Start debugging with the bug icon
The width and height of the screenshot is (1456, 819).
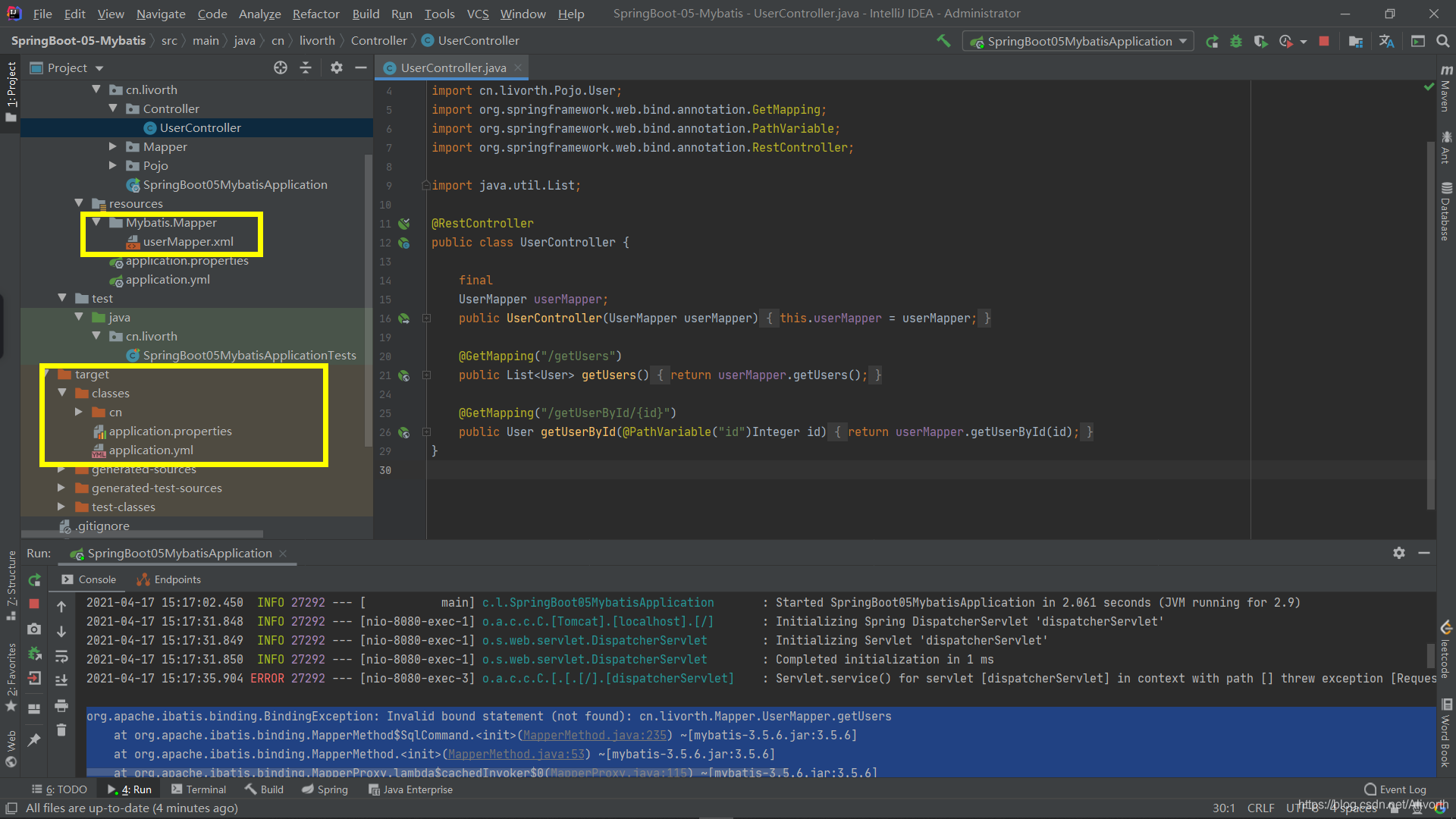[x=1236, y=41]
